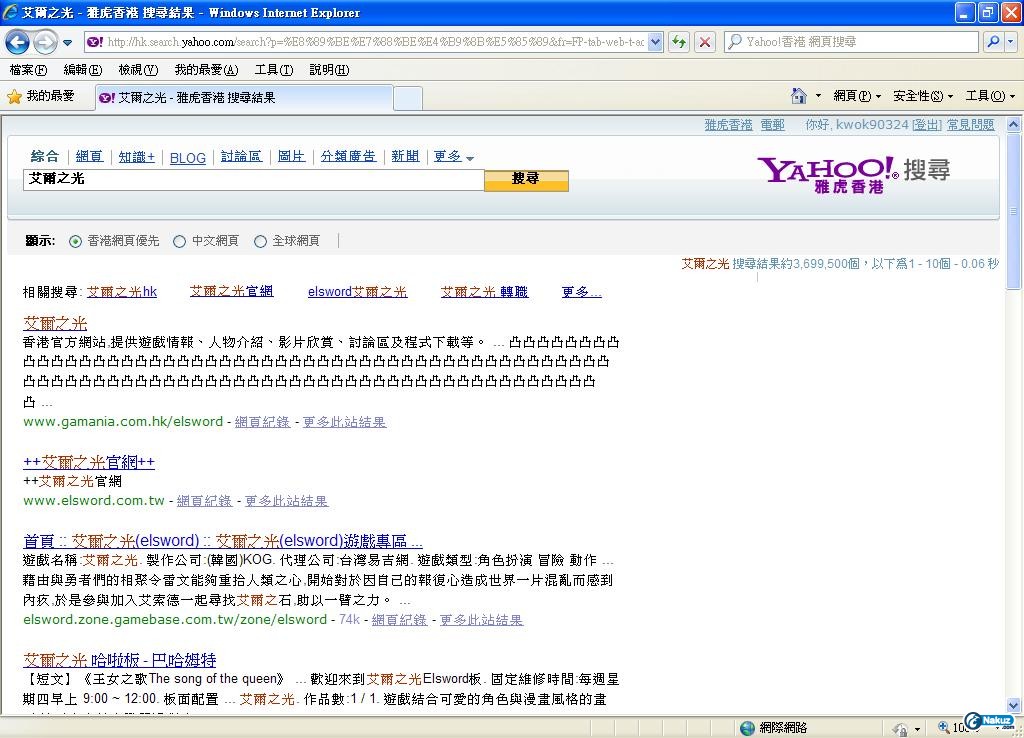Screen dimensions: 1024x738
Task: Click the browser Forward arrow button
Action: (45, 42)
